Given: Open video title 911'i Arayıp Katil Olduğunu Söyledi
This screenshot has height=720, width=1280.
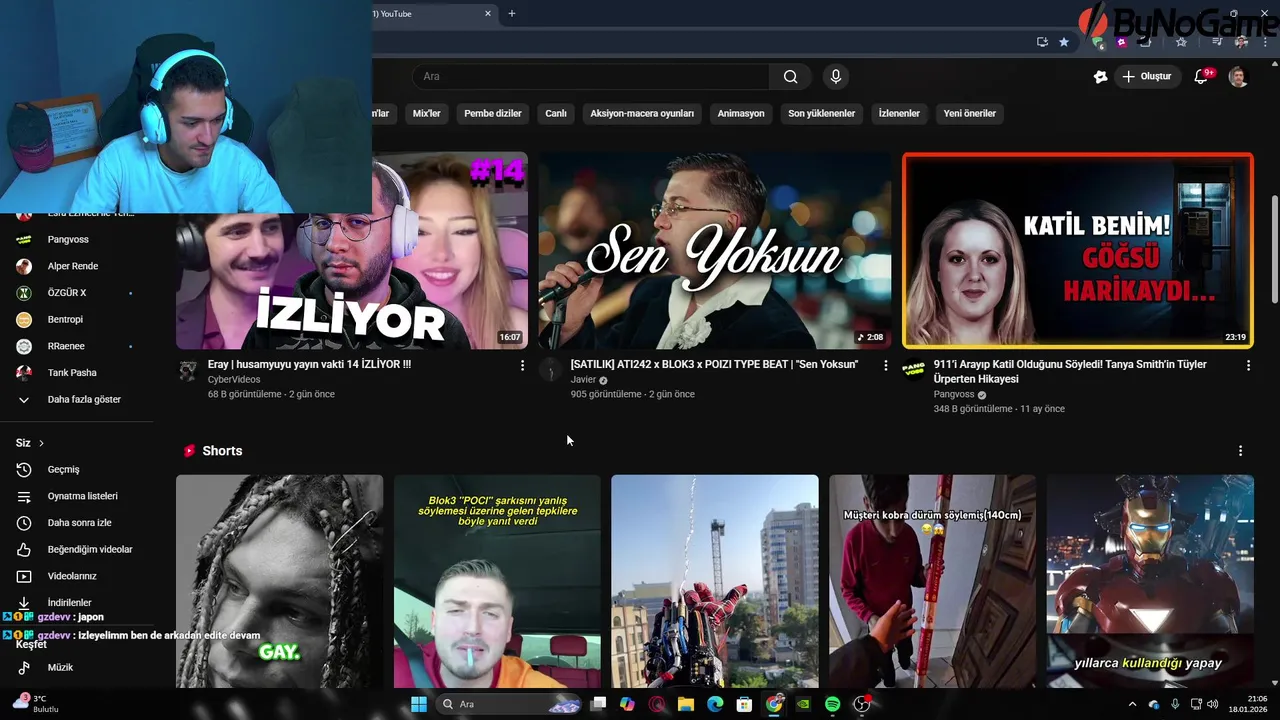Looking at the screenshot, I should [1070, 372].
